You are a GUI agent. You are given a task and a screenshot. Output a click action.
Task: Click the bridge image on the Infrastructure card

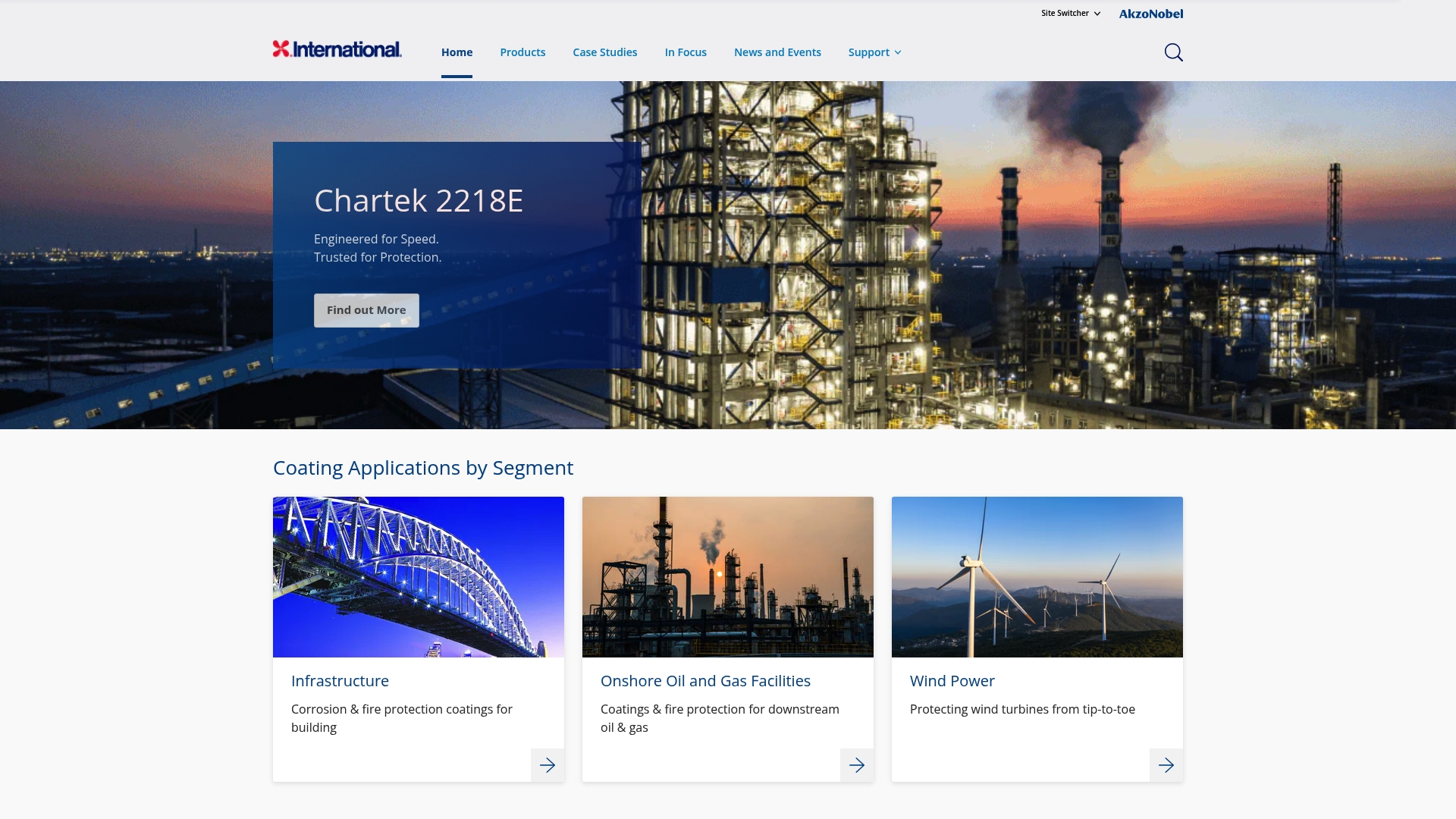(418, 576)
